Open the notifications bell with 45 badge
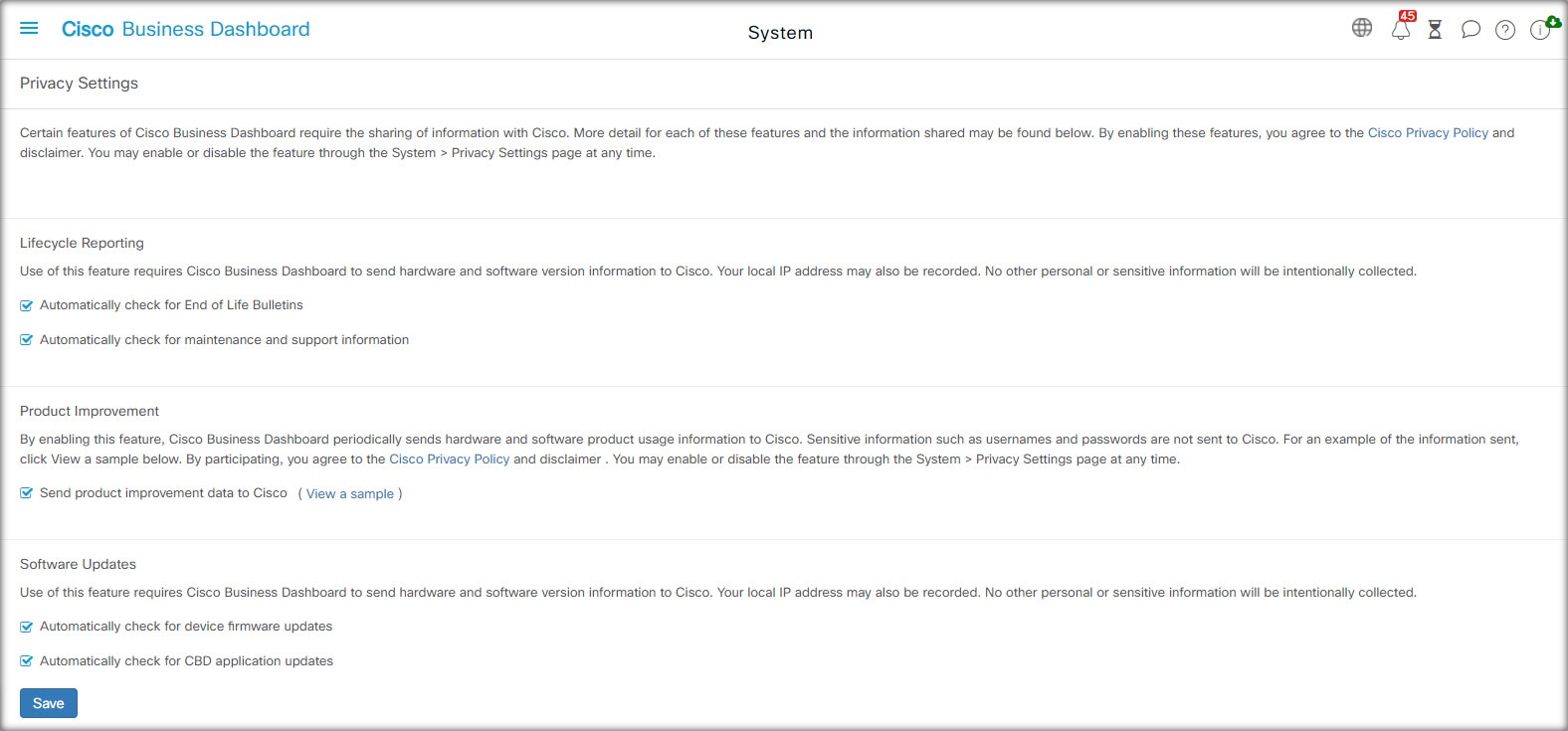 [1401, 28]
